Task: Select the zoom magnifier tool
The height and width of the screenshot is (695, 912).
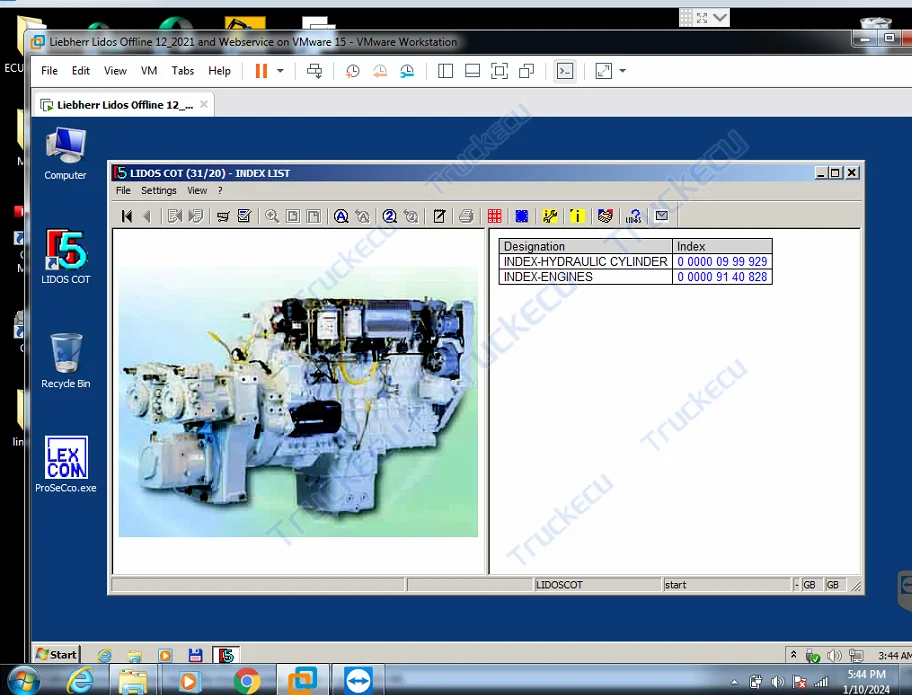Action: [272, 216]
